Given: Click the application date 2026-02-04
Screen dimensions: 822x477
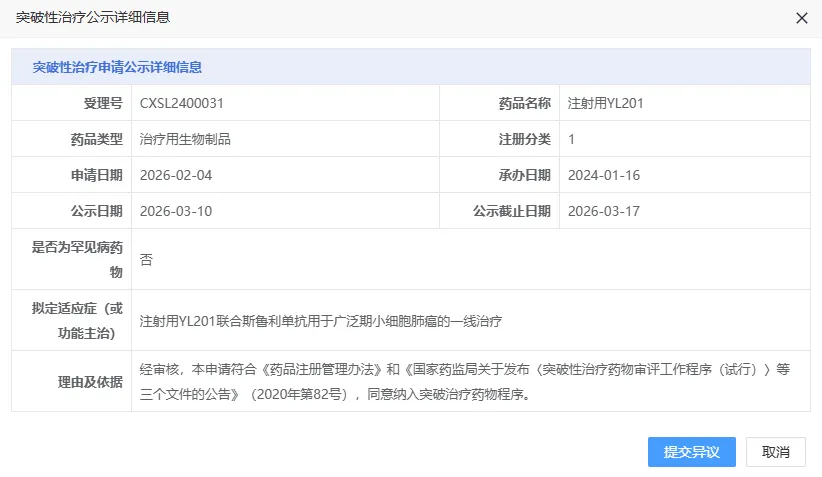Looking at the screenshot, I should point(176,175).
